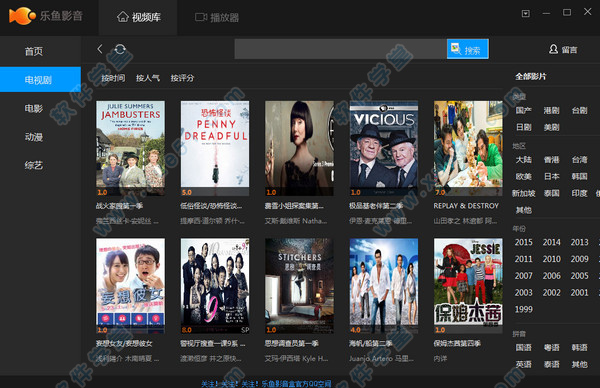Viewport: 600px width, 388px height.
Task: Open the 乐鱼影音 QQ空间 bottom link
Action: point(266,383)
